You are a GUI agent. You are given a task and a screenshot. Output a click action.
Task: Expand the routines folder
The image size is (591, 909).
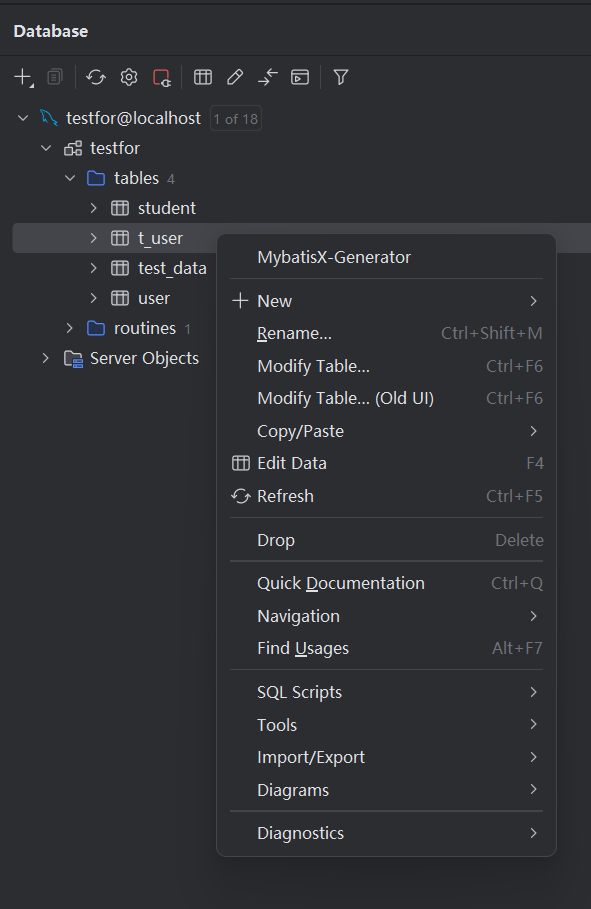pyautogui.click(x=70, y=328)
